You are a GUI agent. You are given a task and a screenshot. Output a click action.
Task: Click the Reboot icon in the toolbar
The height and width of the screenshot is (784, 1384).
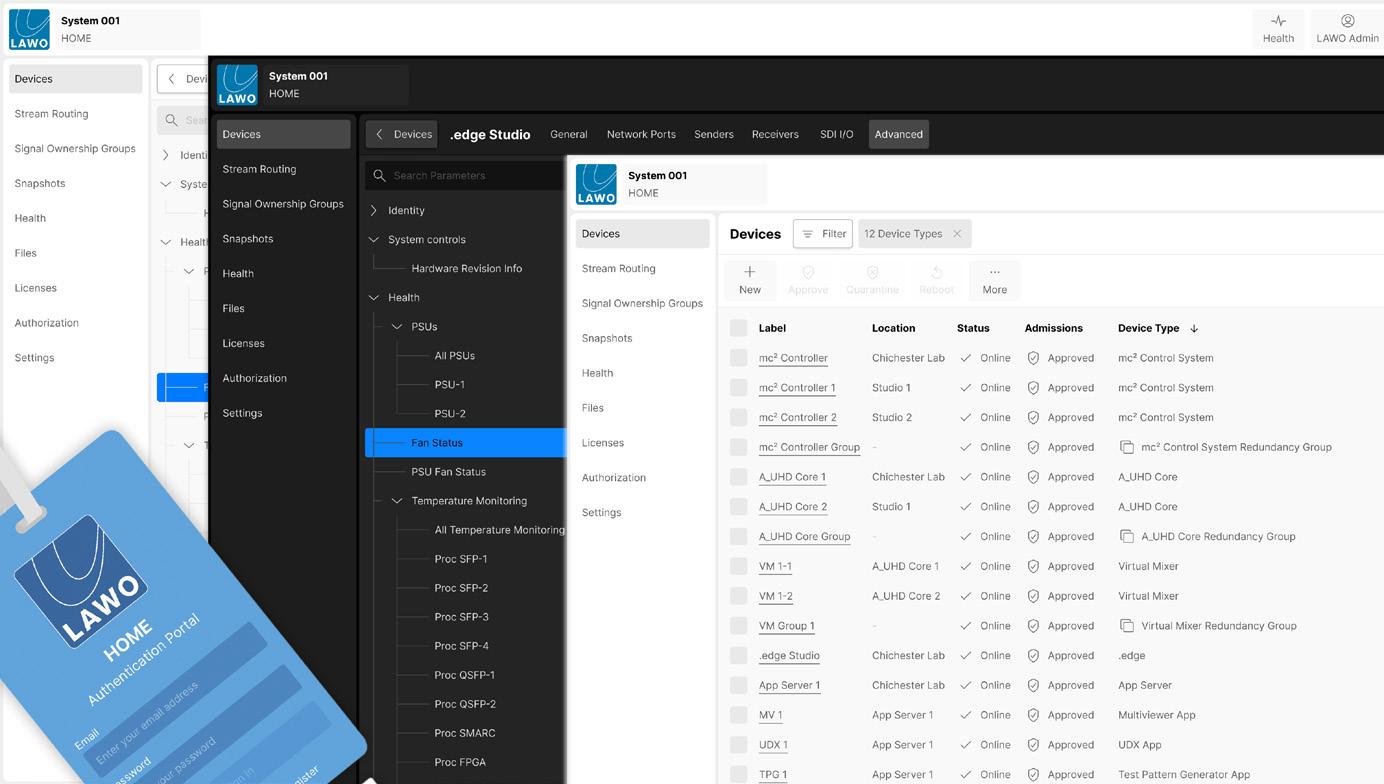(936, 272)
